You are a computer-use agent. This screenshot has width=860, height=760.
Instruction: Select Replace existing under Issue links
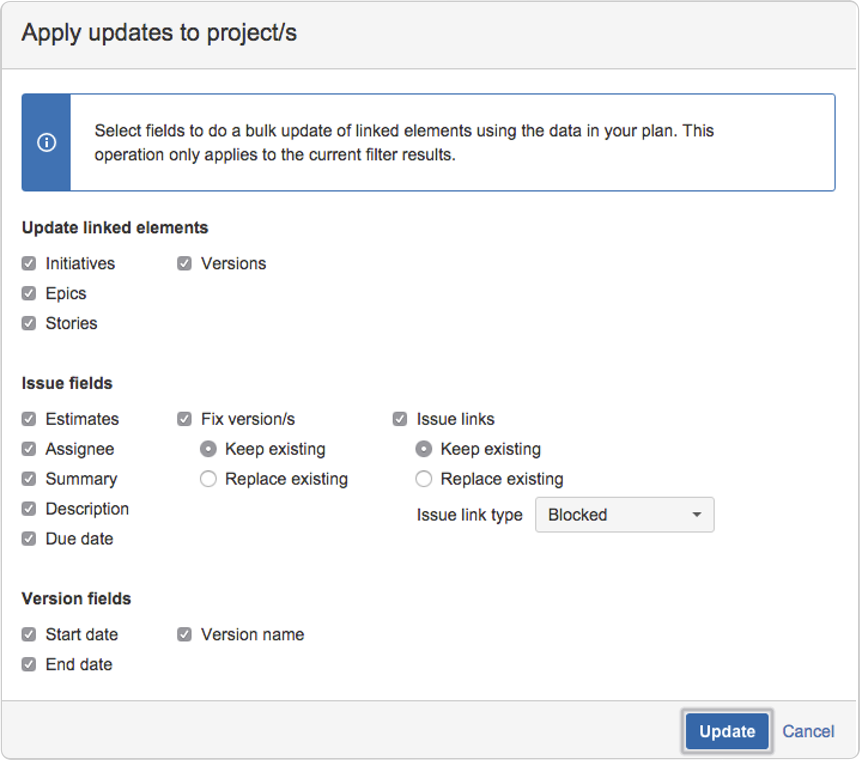pos(424,479)
